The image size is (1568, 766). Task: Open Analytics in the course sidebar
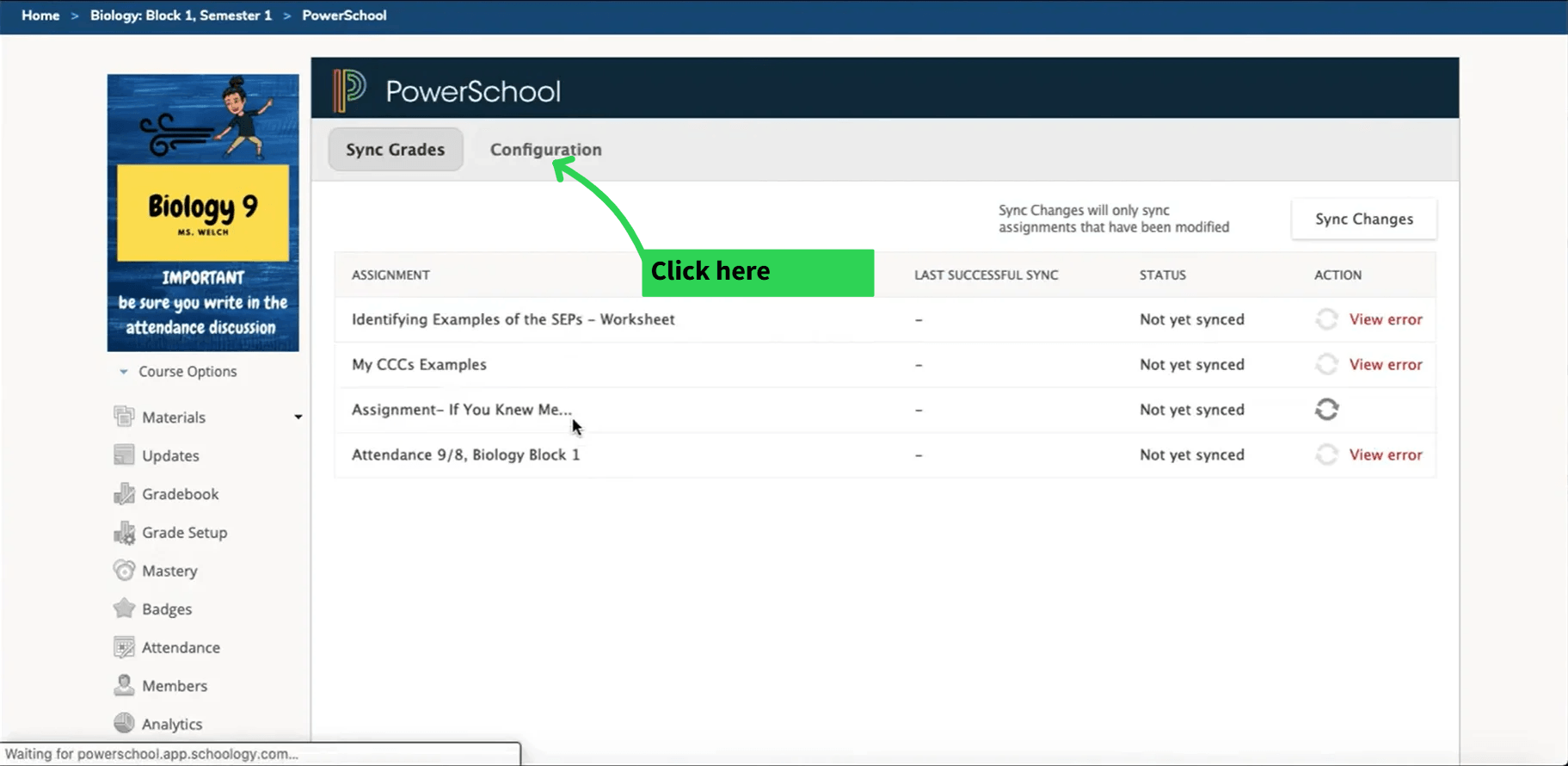point(172,725)
